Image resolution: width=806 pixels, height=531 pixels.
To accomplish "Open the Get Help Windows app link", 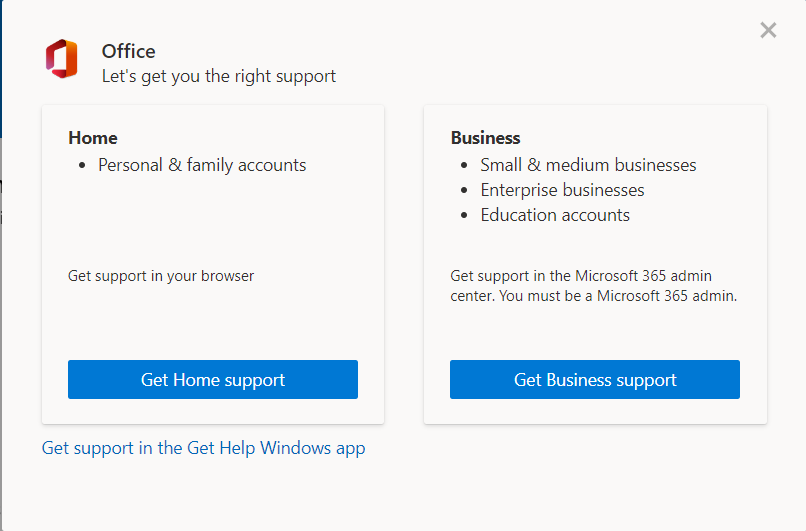I will coord(203,448).
